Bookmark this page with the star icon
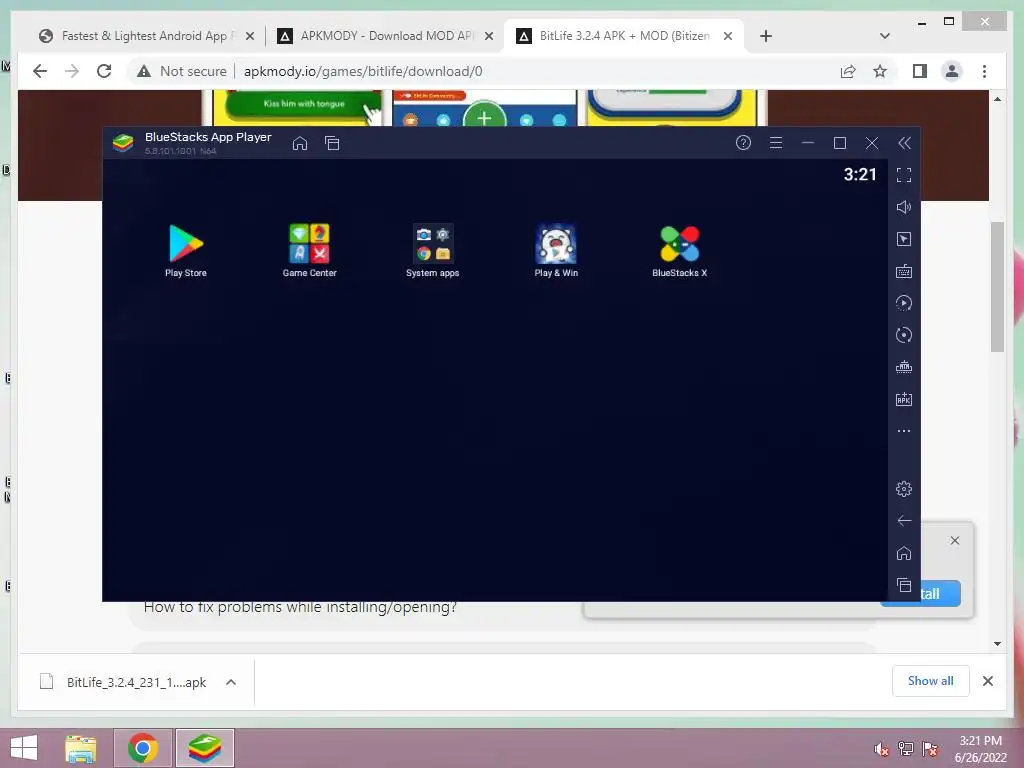The width and height of the screenshot is (1024, 768). [880, 71]
